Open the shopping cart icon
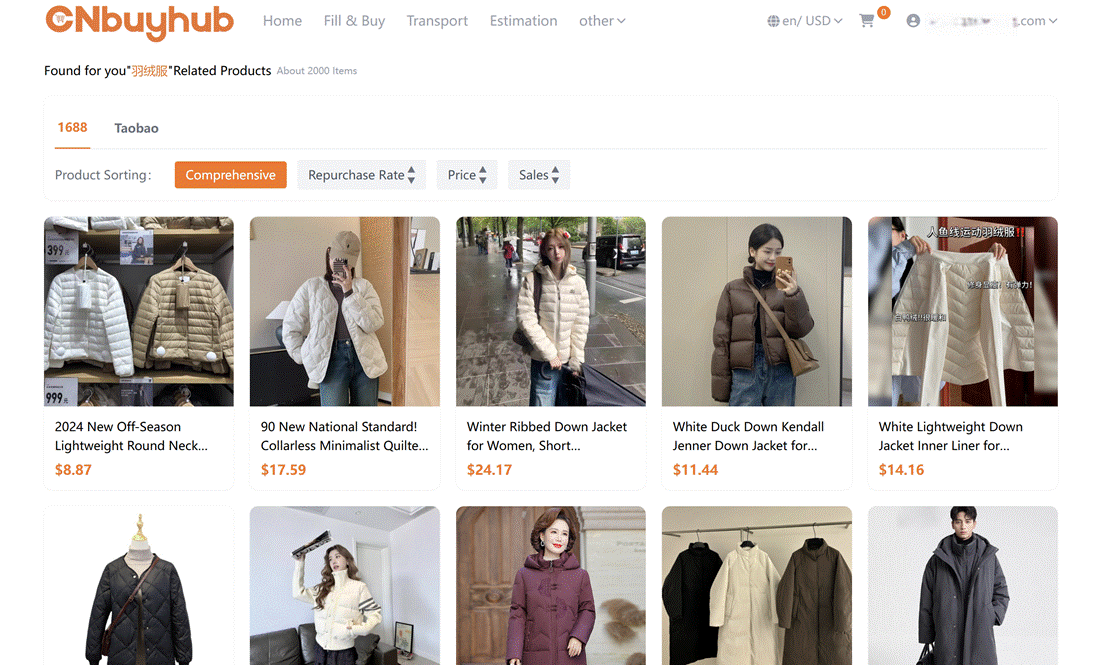This screenshot has width=1105, height=665. coord(867,21)
